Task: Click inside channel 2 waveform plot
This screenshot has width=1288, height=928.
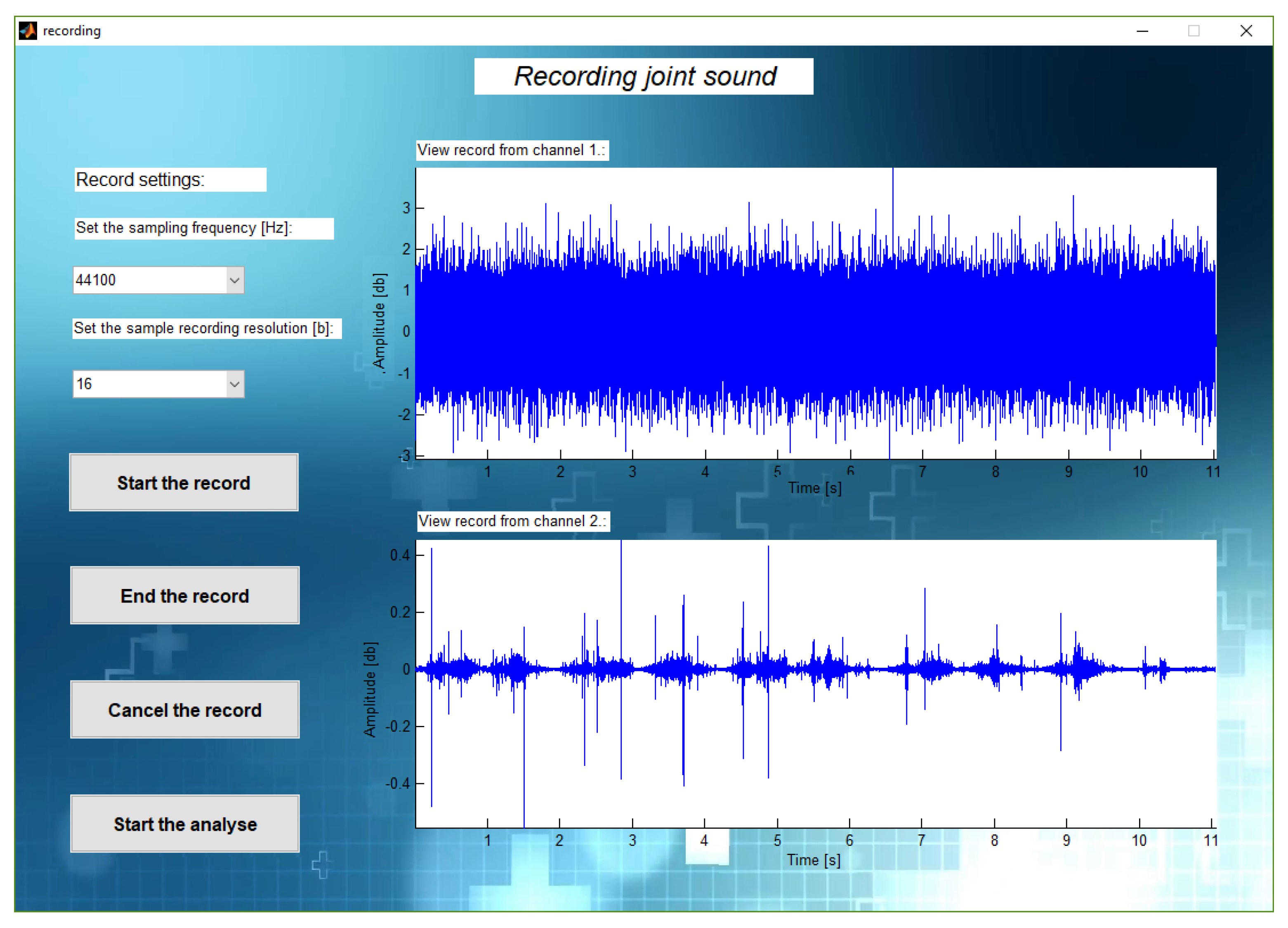Action: pos(816,683)
